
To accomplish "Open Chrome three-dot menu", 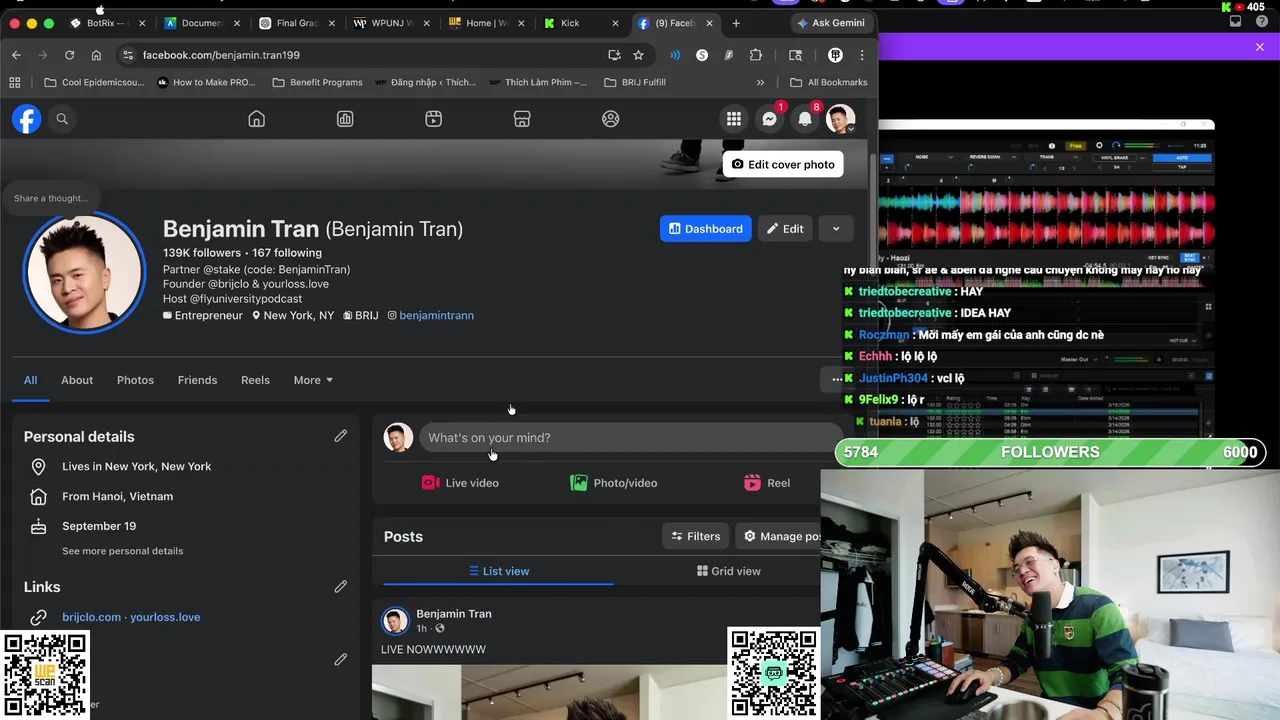I will [x=862, y=55].
